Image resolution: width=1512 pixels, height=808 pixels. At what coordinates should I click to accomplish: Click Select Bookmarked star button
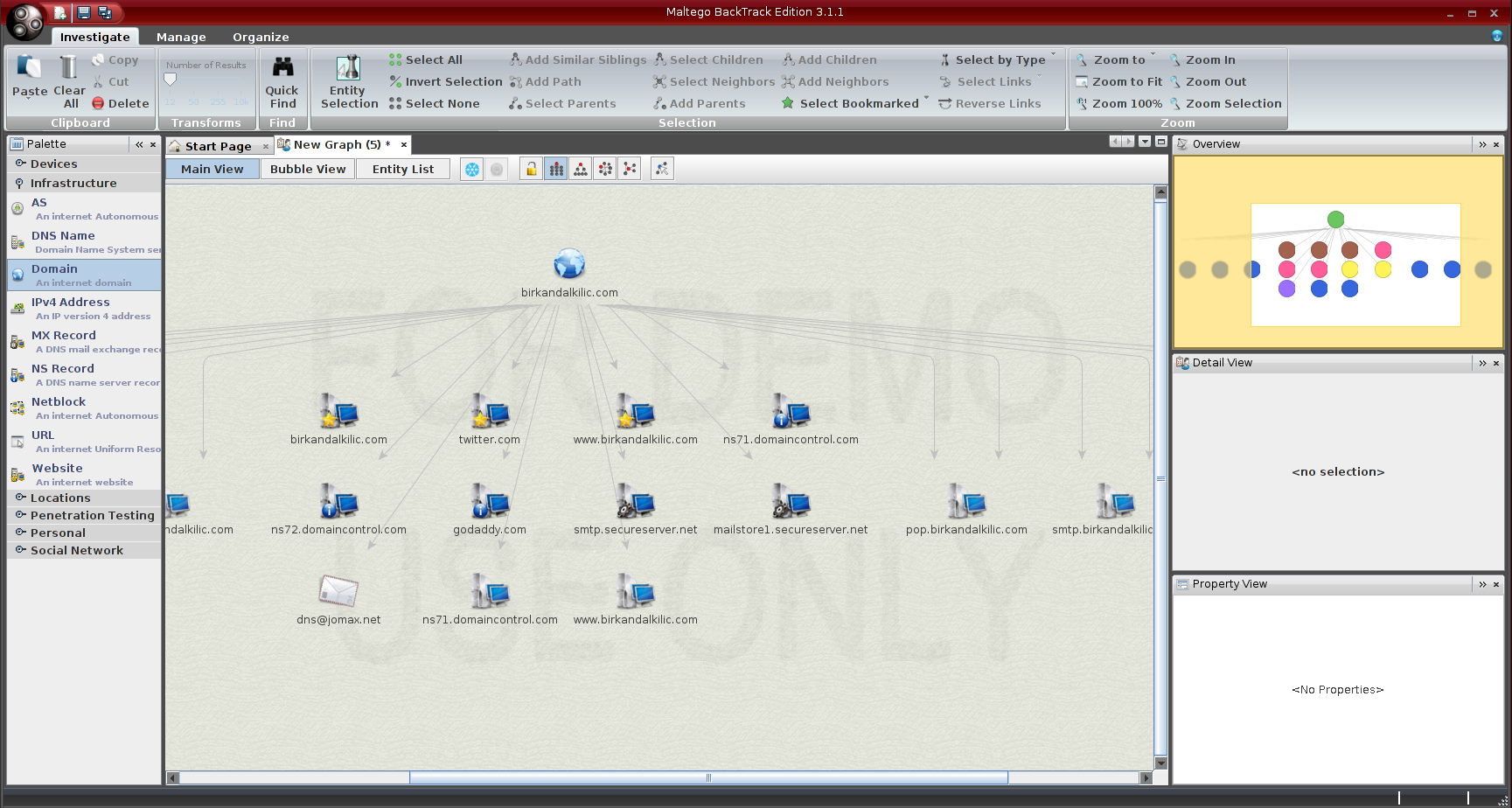[851, 103]
